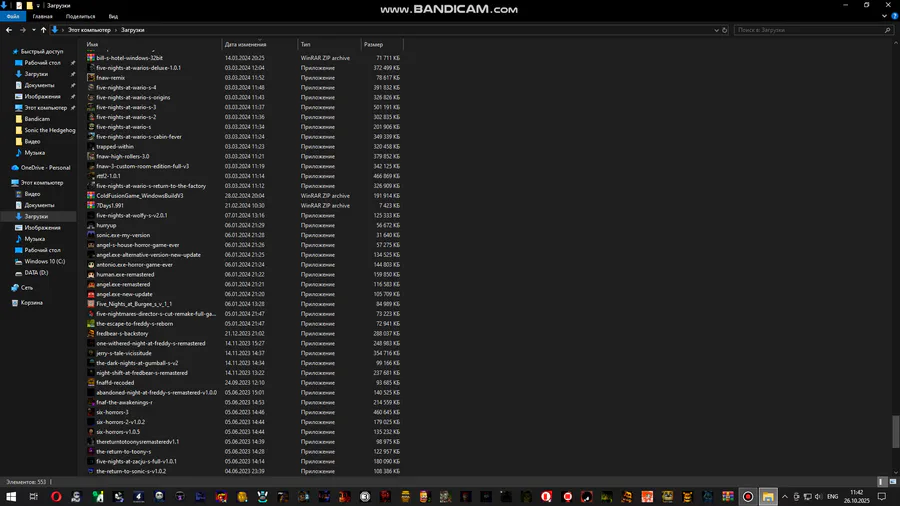
Task: Click Загрузки breadcrumb in address bar
Action: (133, 30)
